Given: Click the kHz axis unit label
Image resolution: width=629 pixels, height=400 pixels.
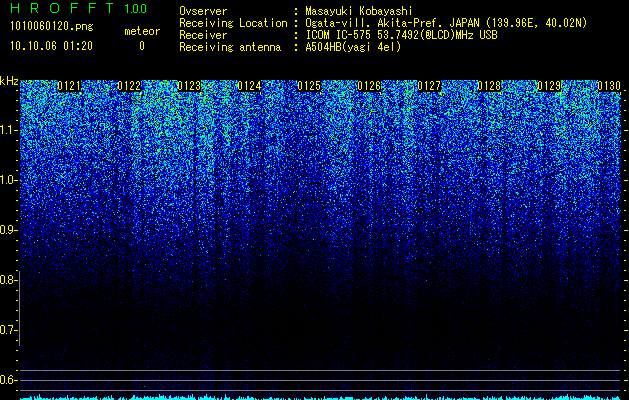Looking at the screenshot, I should tap(9, 81).
